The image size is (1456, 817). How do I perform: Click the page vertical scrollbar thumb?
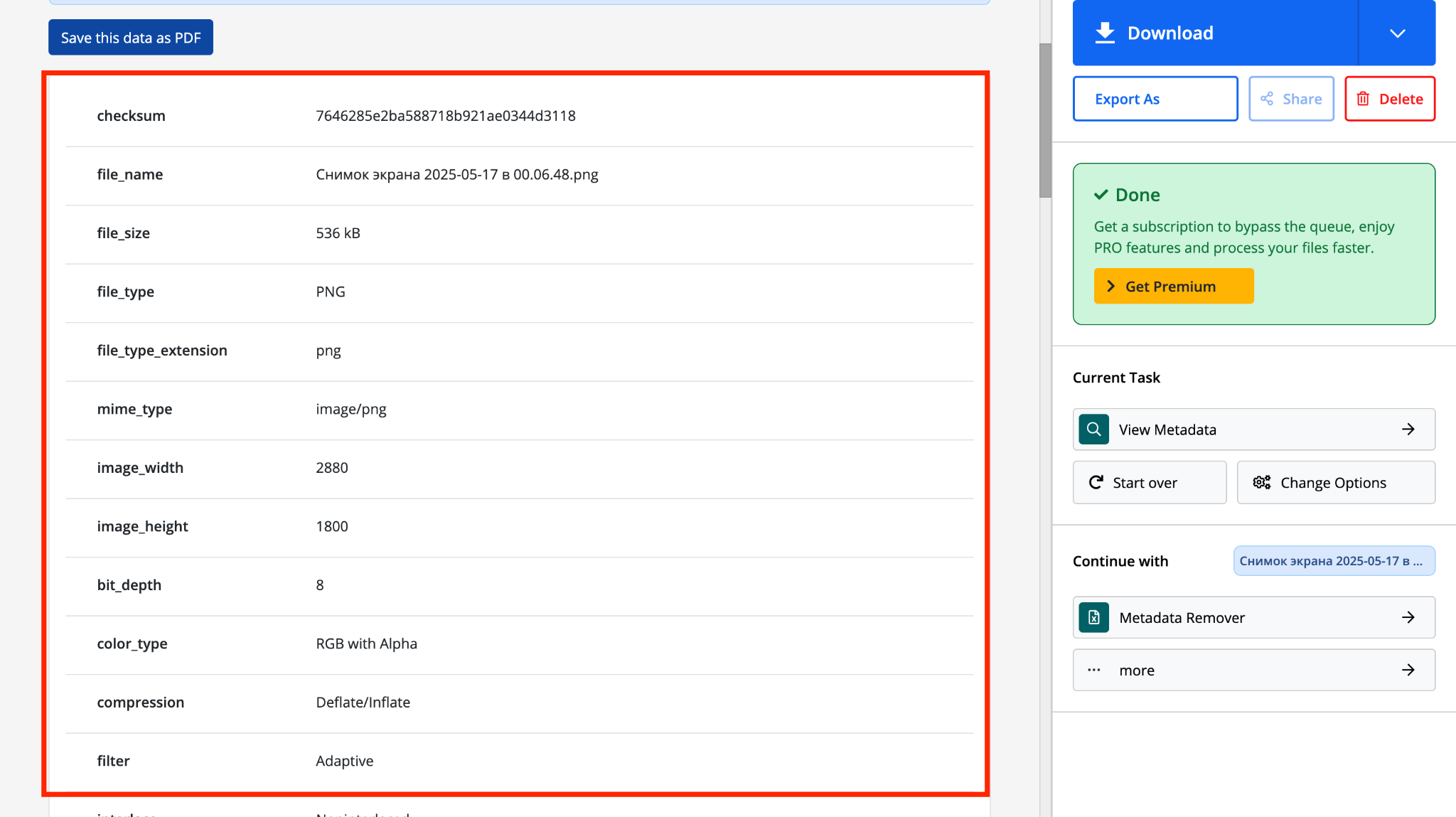coord(1044,121)
